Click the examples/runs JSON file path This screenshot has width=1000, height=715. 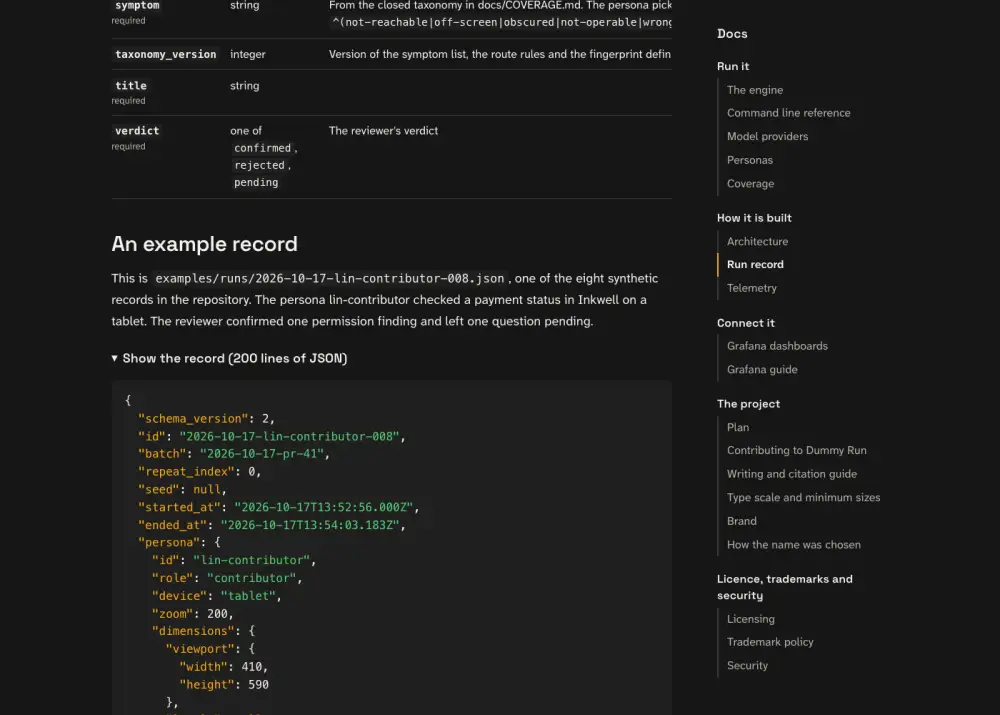click(x=330, y=279)
